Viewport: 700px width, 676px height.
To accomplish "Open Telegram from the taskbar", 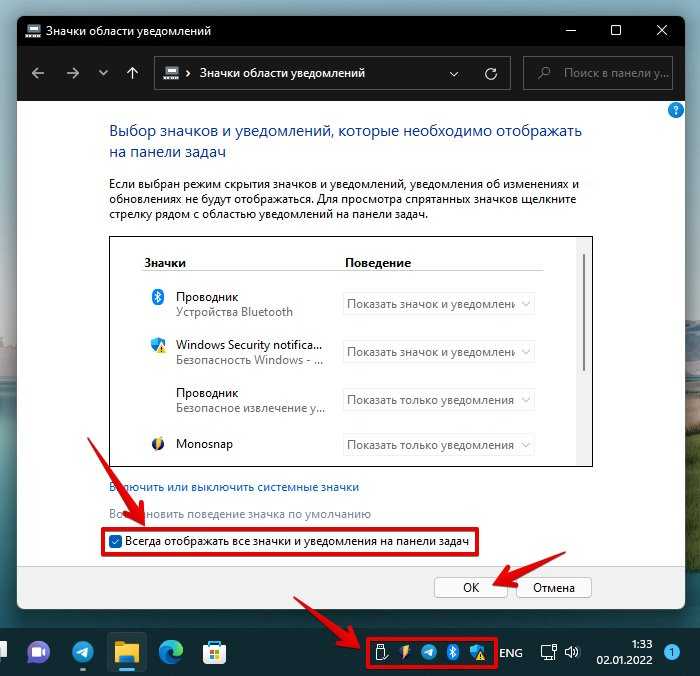I will (x=83, y=653).
